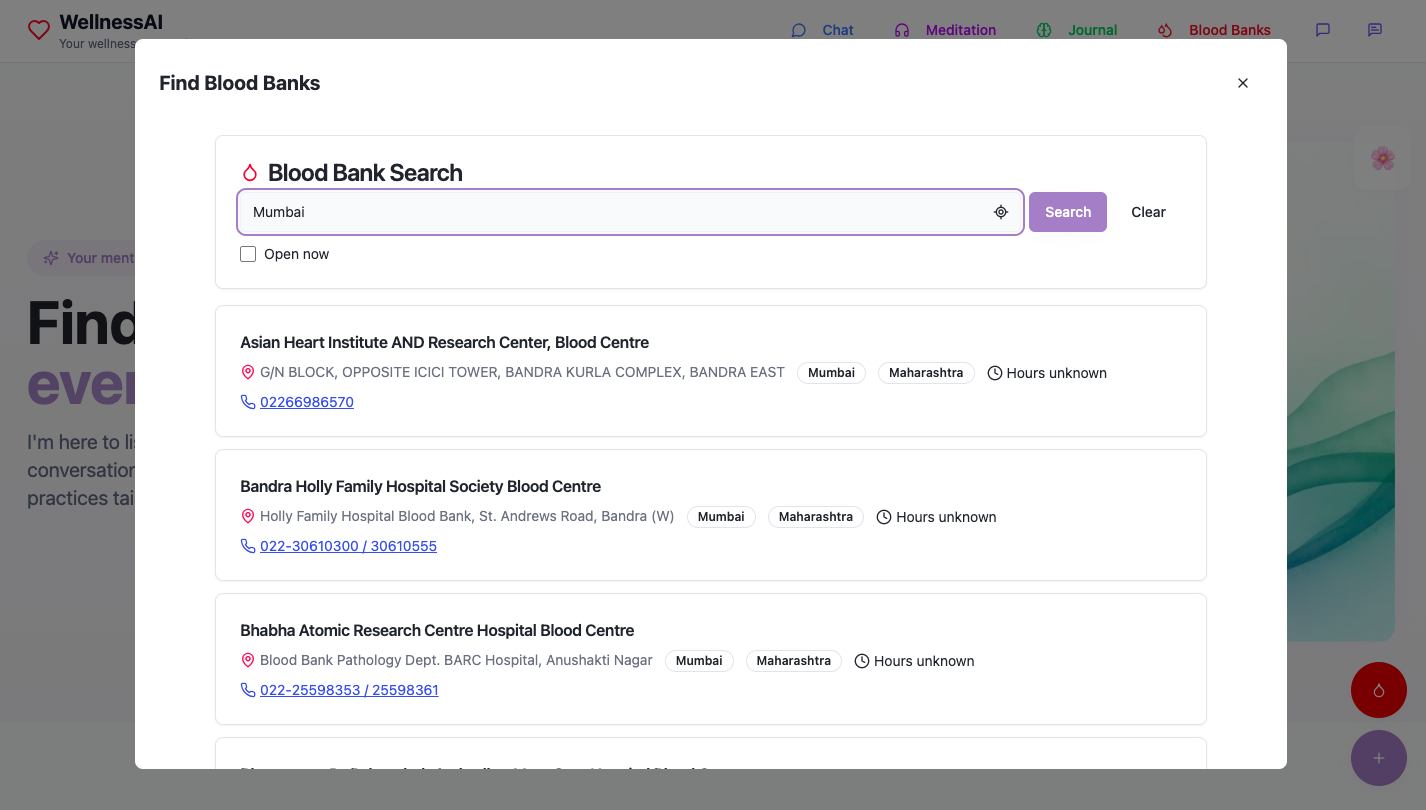Click the use-current-location crosshair icon

(x=1001, y=212)
